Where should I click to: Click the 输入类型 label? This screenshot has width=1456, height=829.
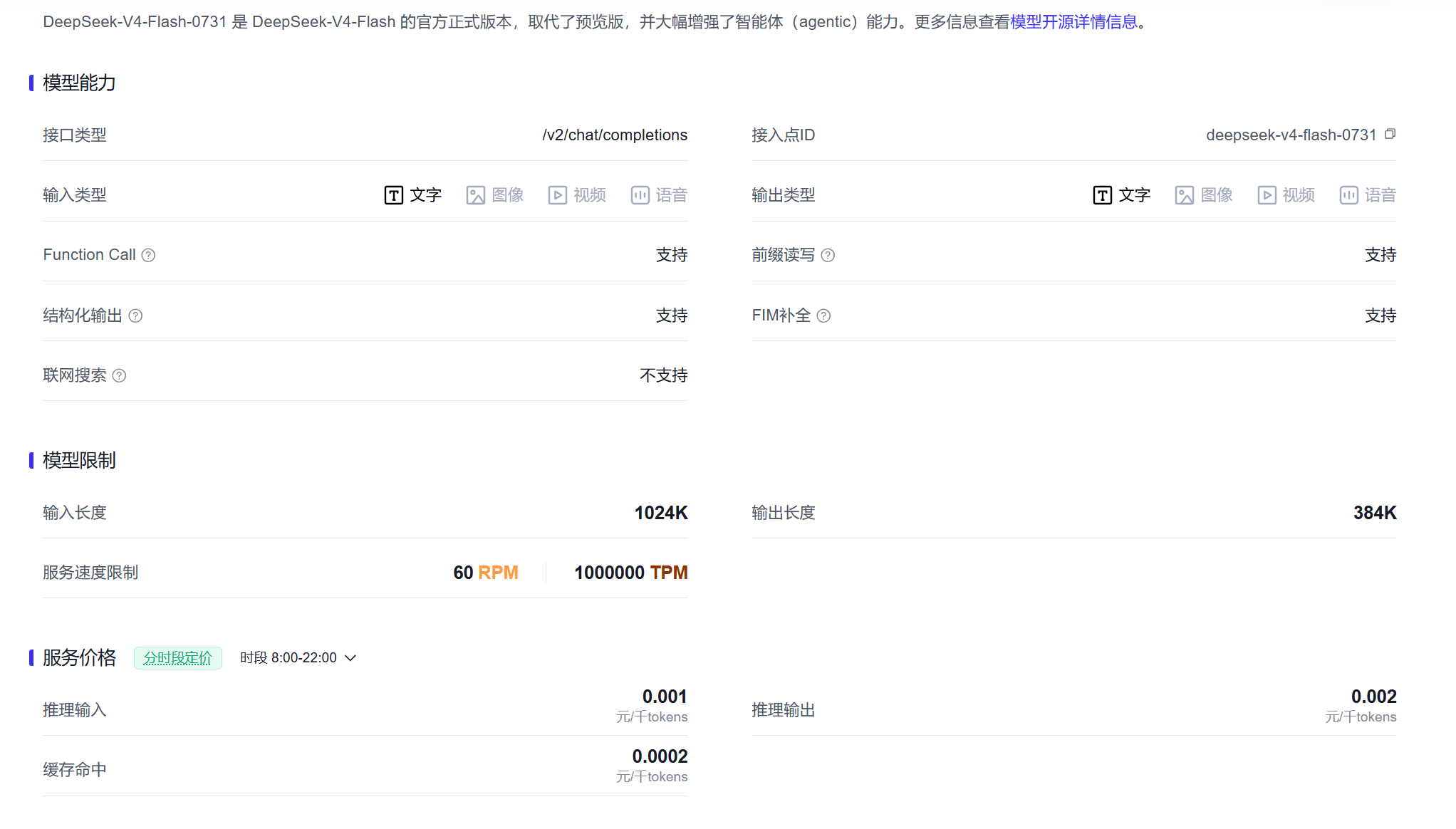tap(75, 195)
